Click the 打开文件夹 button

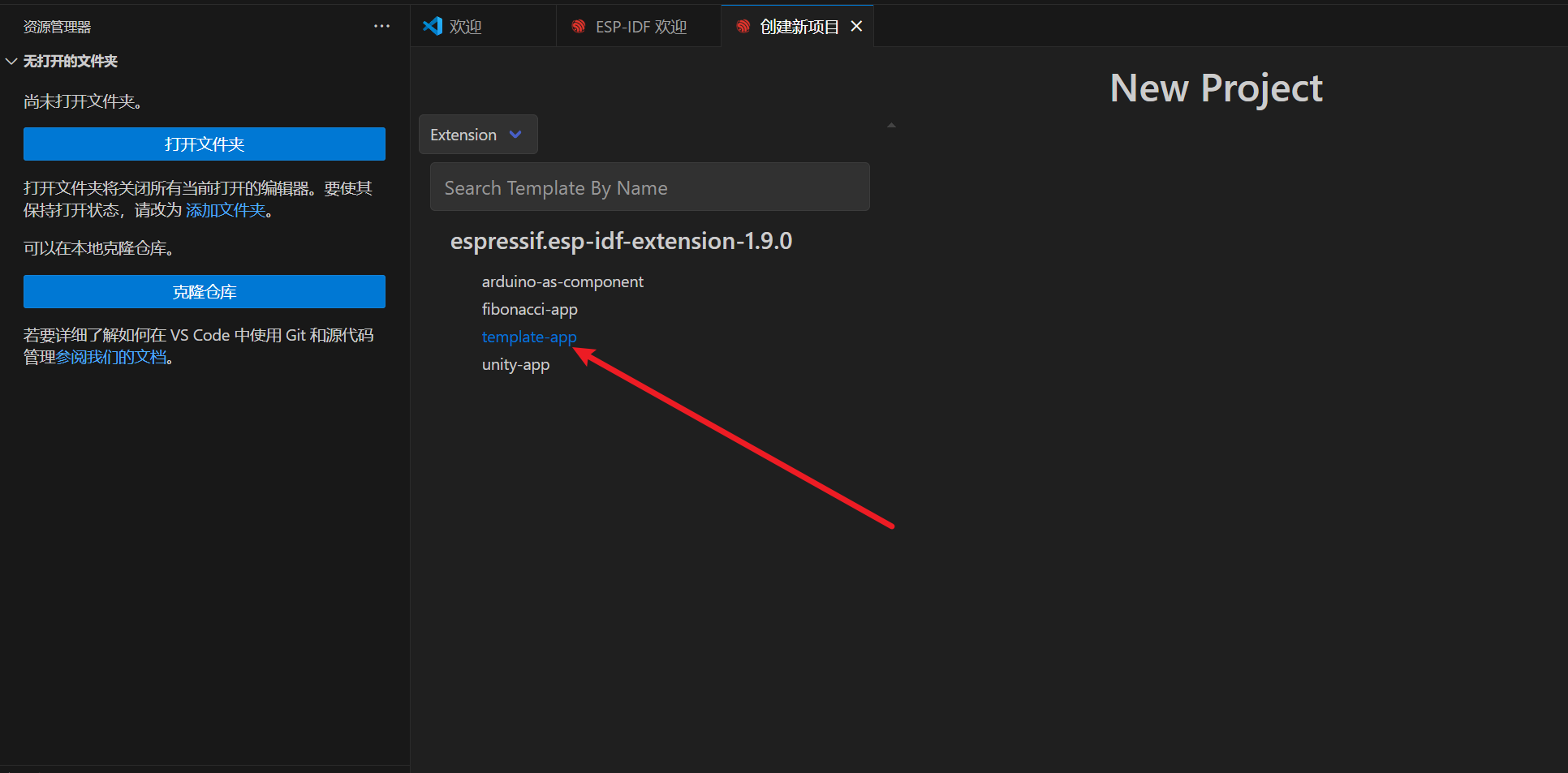pyautogui.click(x=205, y=144)
